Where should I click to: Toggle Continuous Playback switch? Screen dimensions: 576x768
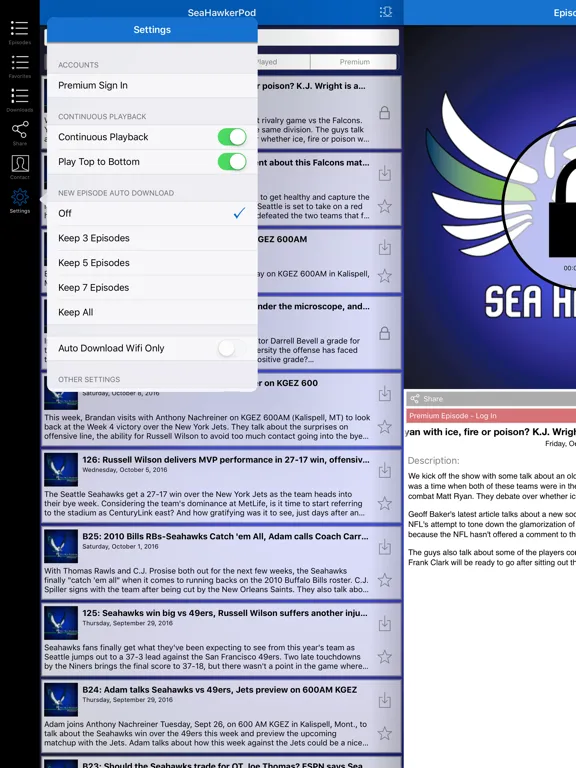[x=232, y=137]
